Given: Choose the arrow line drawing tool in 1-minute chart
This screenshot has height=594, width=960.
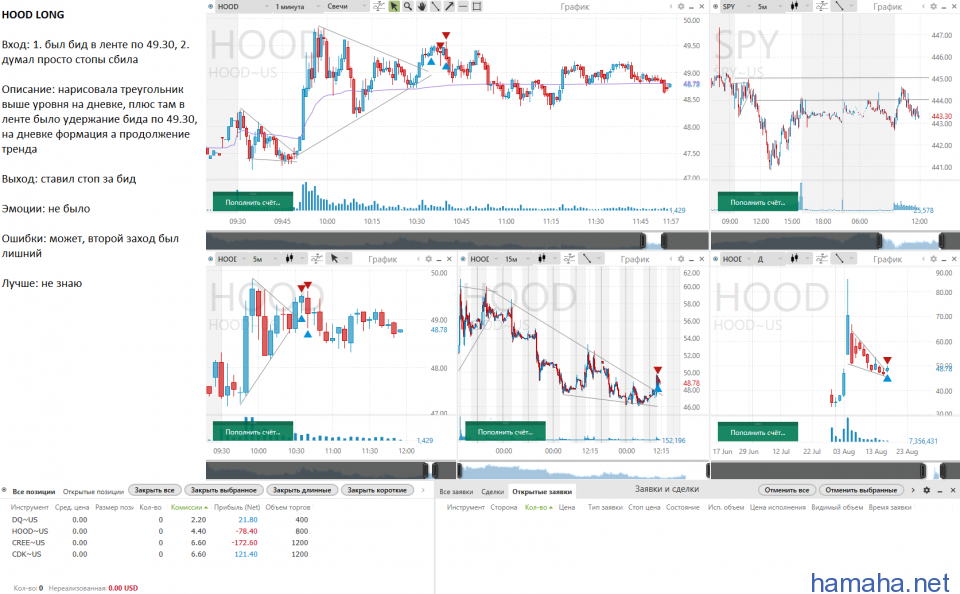Looking at the screenshot, I should pyautogui.click(x=449, y=6).
